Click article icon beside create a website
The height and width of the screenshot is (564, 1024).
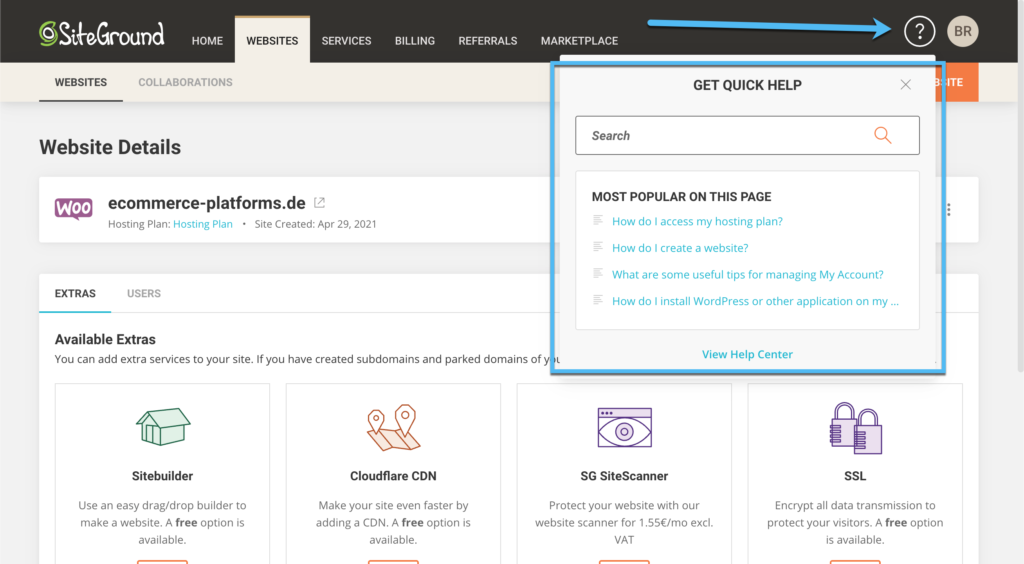[x=598, y=247]
